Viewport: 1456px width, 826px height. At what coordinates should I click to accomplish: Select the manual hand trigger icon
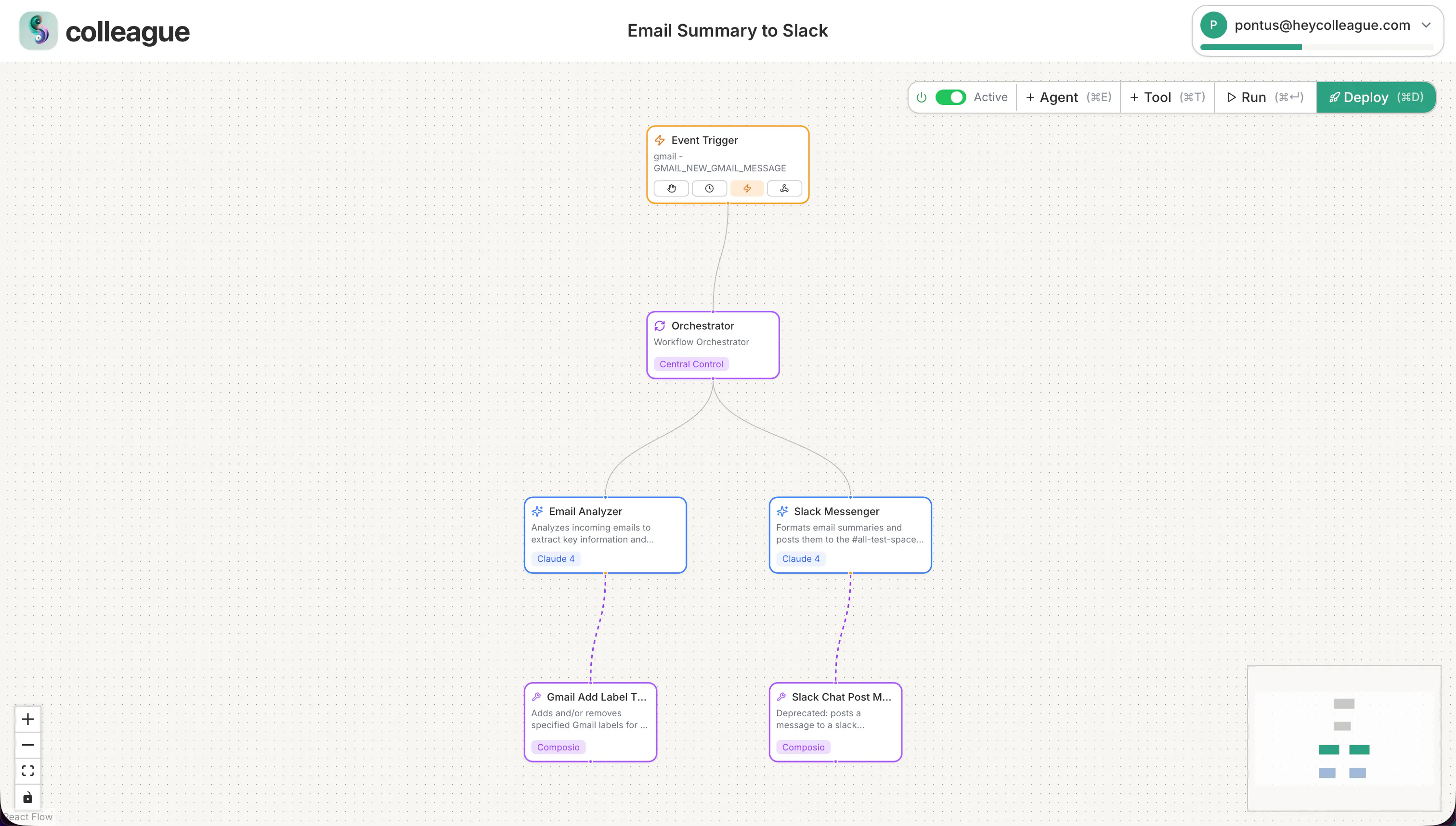671,188
